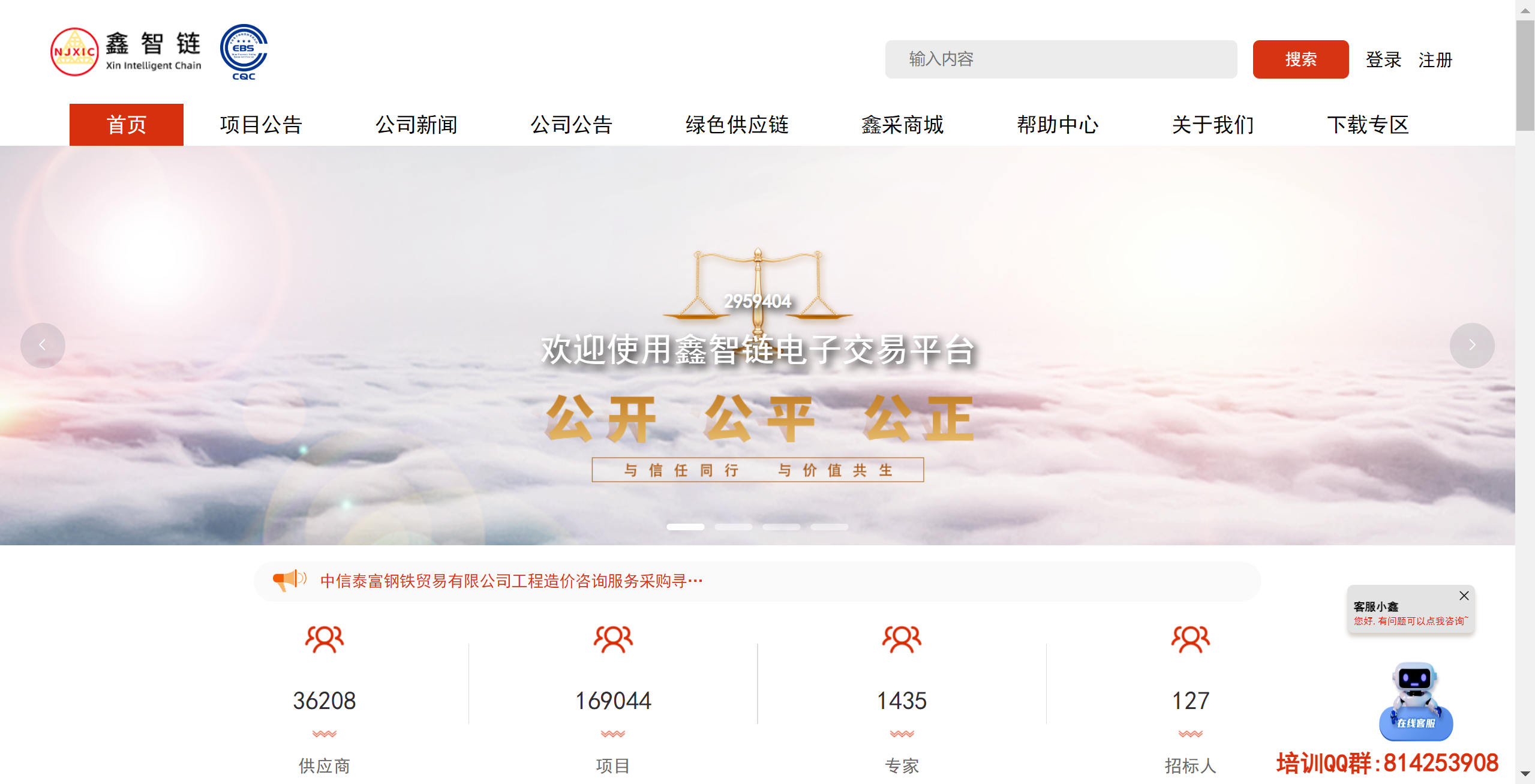Image resolution: width=1535 pixels, height=784 pixels.
Task: Click the project count 169044
Action: [613, 701]
